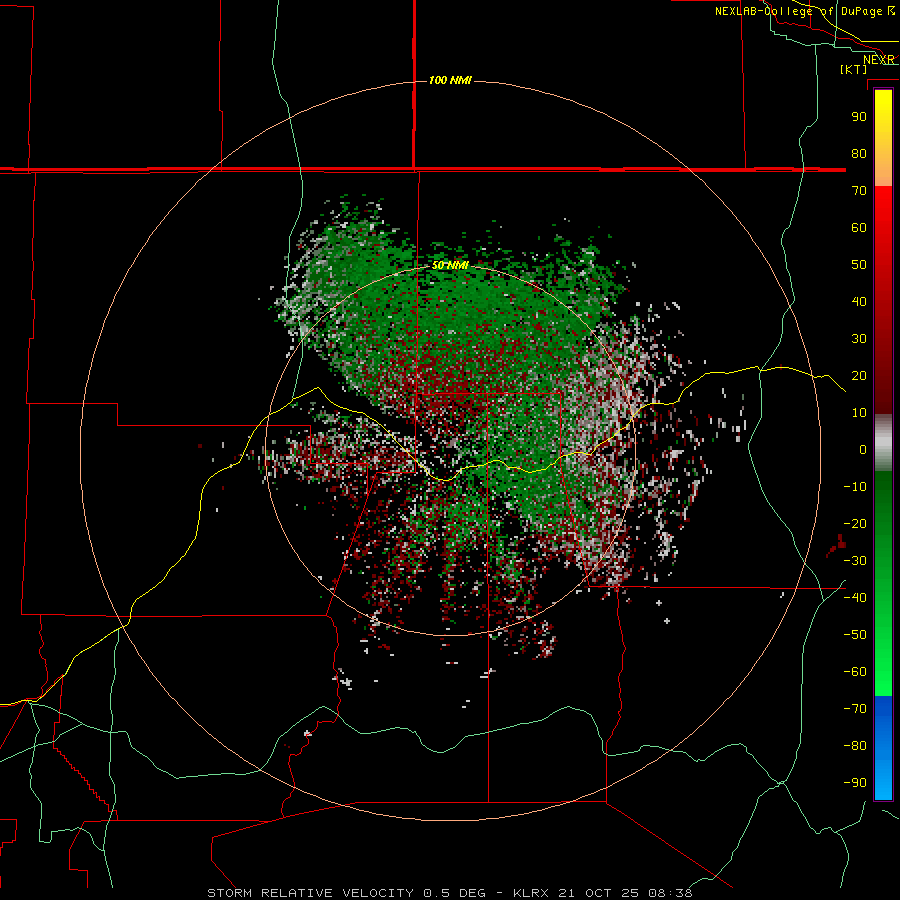Click the NEXR label above the color scale
This screenshot has width=900, height=900.
(x=879, y=60)
